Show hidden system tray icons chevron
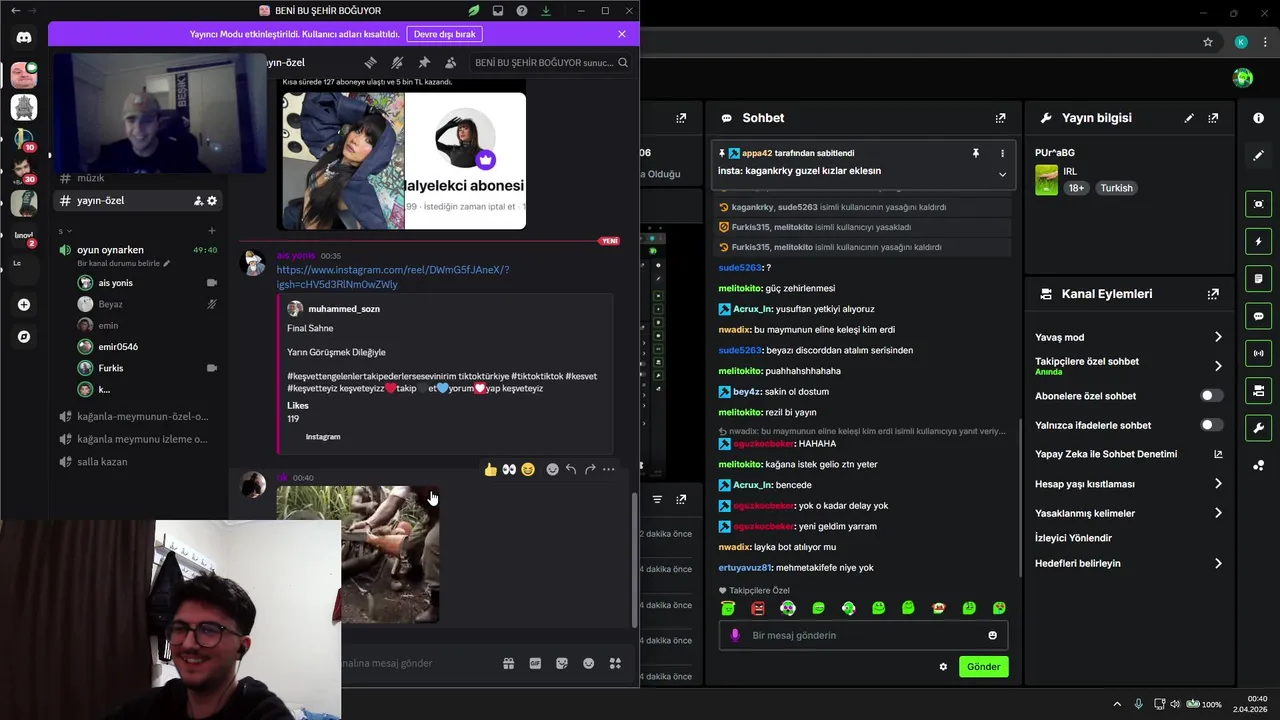 (1116, 704)
